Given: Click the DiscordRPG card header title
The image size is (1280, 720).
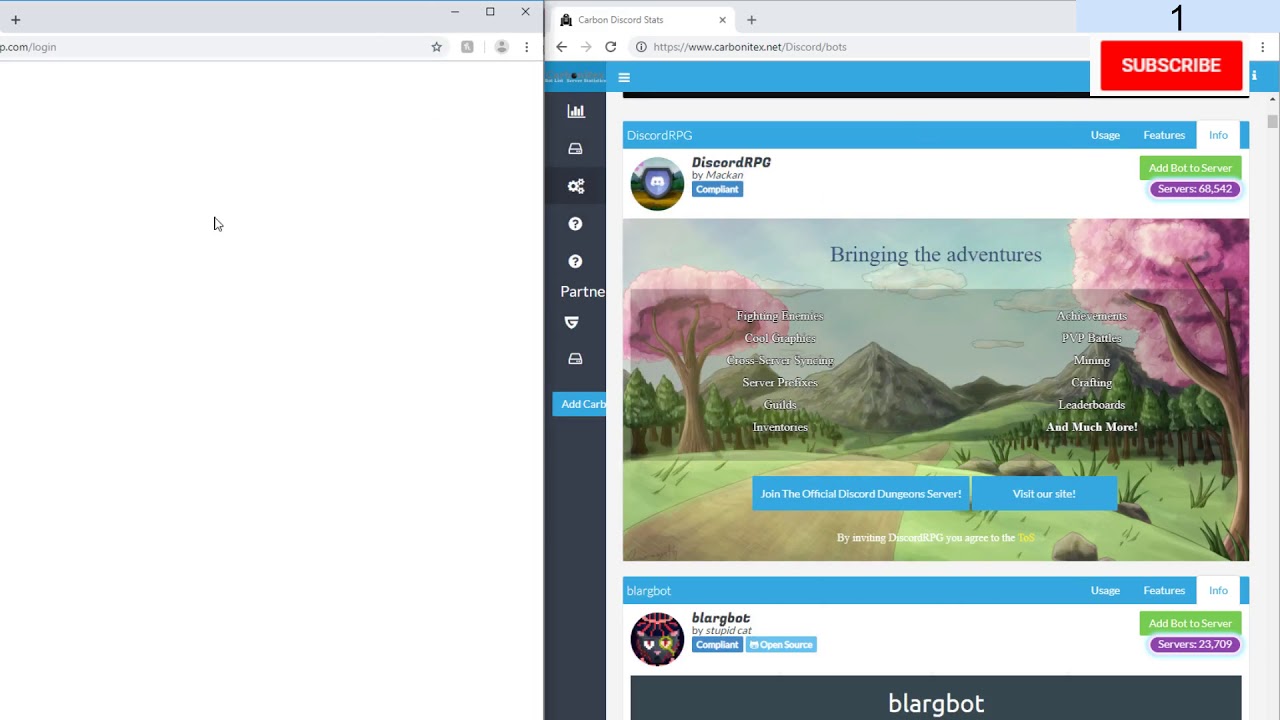Looking at the screenshot, I should 659,135.
